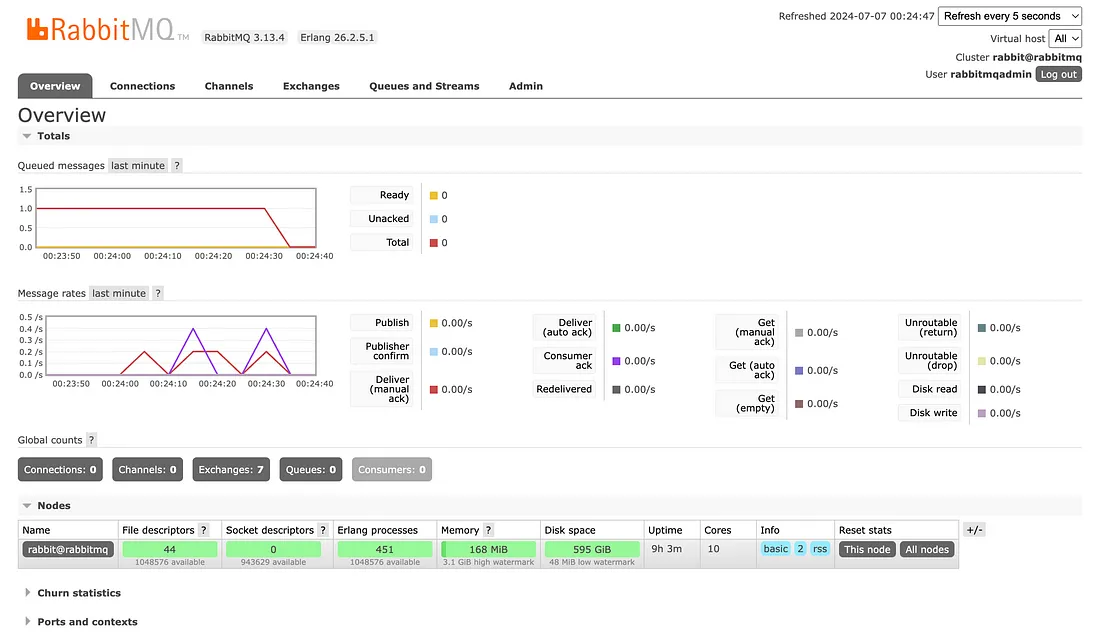Click the yellow Ready legend swatch
Screen dimensions: 1100x637
tap(434, 196)
